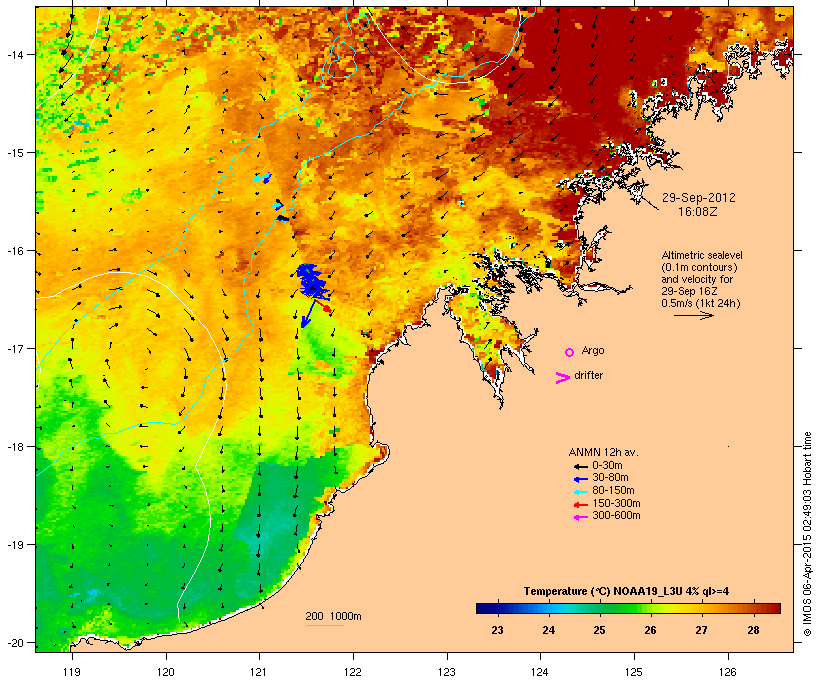Click the '24' colorbar tick label

tap(549, 630)
